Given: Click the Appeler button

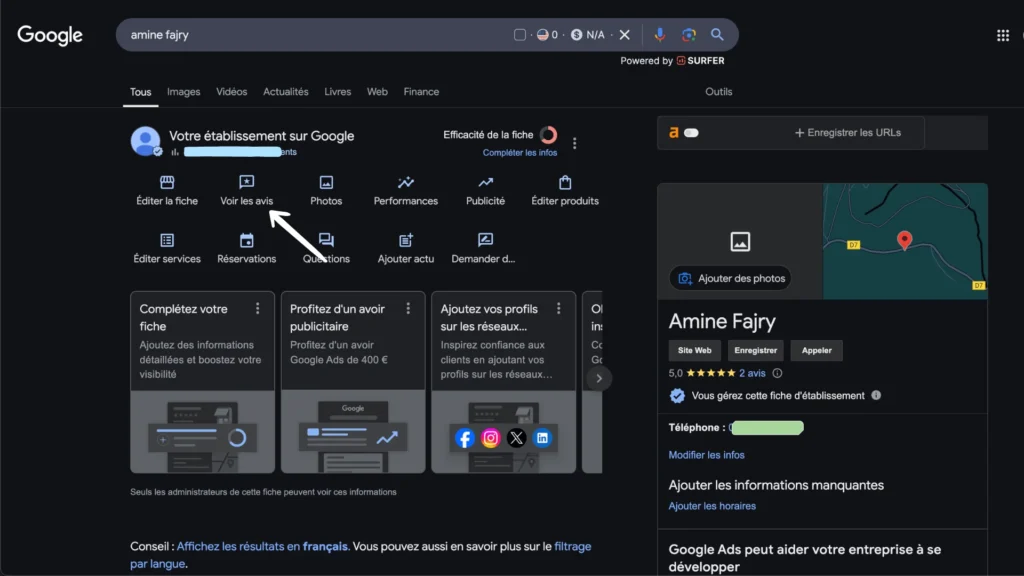Looking at the screenshot, I should tap(816, 350).
